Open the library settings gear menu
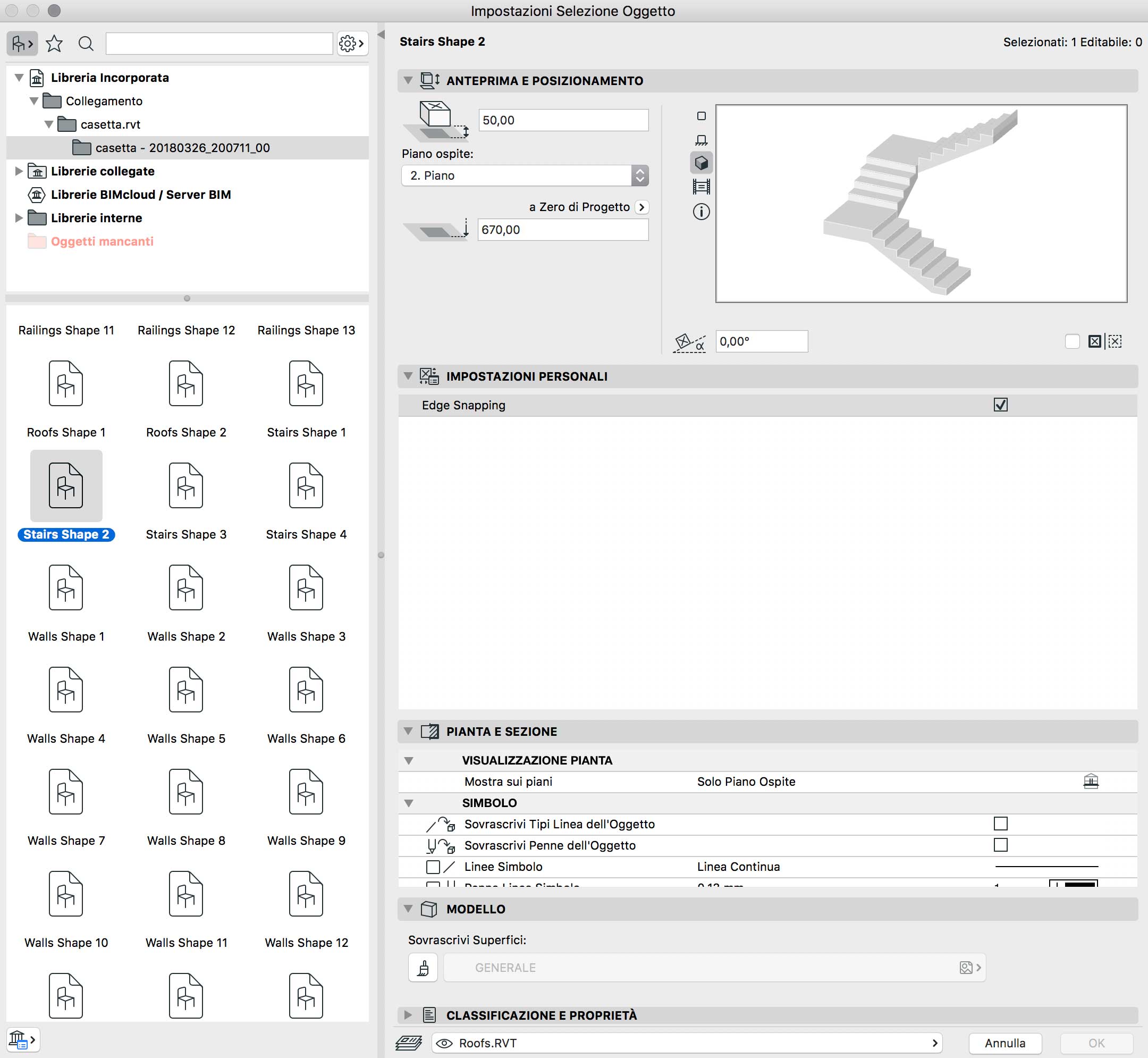Viewport: 1148px width, 1058px height. click(x=351, y=44)
